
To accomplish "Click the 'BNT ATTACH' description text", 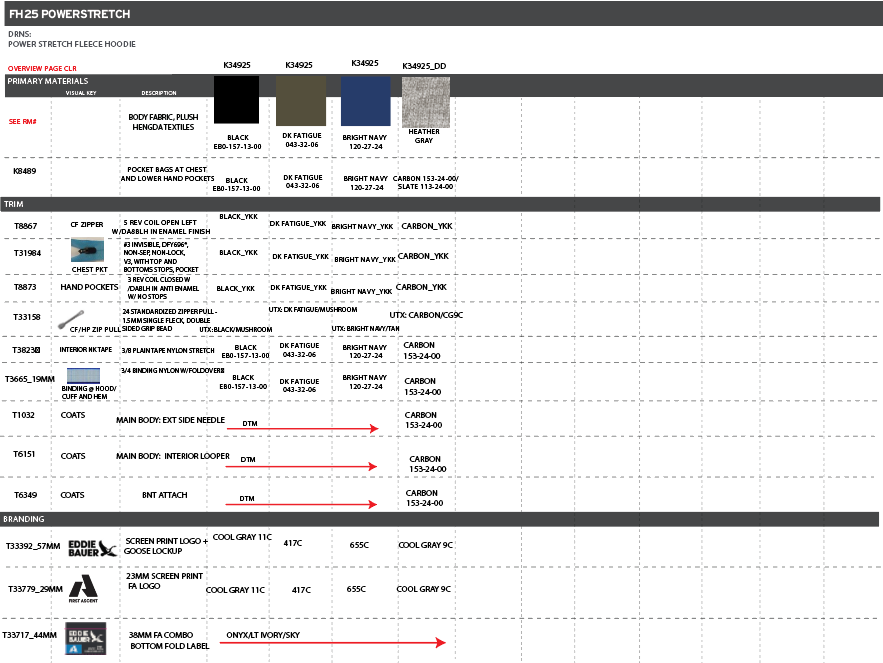I will point(164,495).
